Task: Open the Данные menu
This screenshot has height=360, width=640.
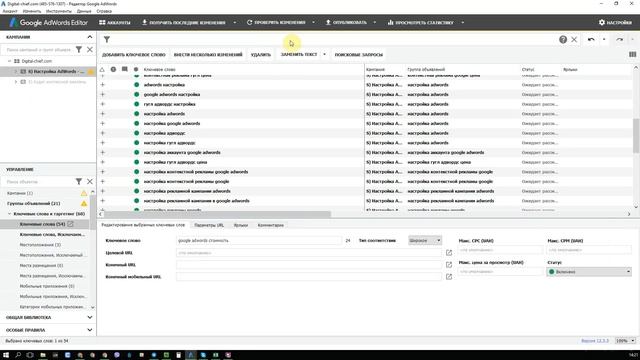Action: coord(84,11)
